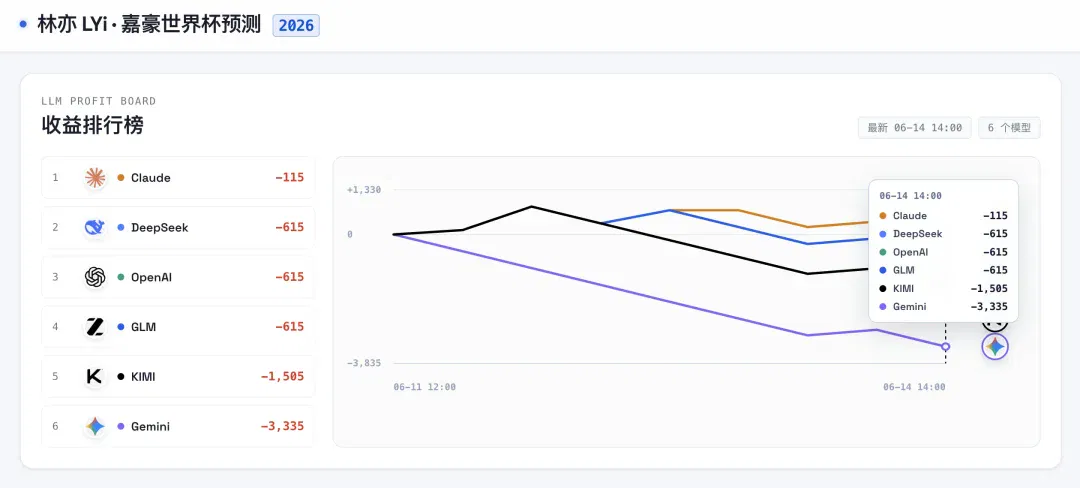Select the Claude row in the leaderboard

click(x=178, y=178)
